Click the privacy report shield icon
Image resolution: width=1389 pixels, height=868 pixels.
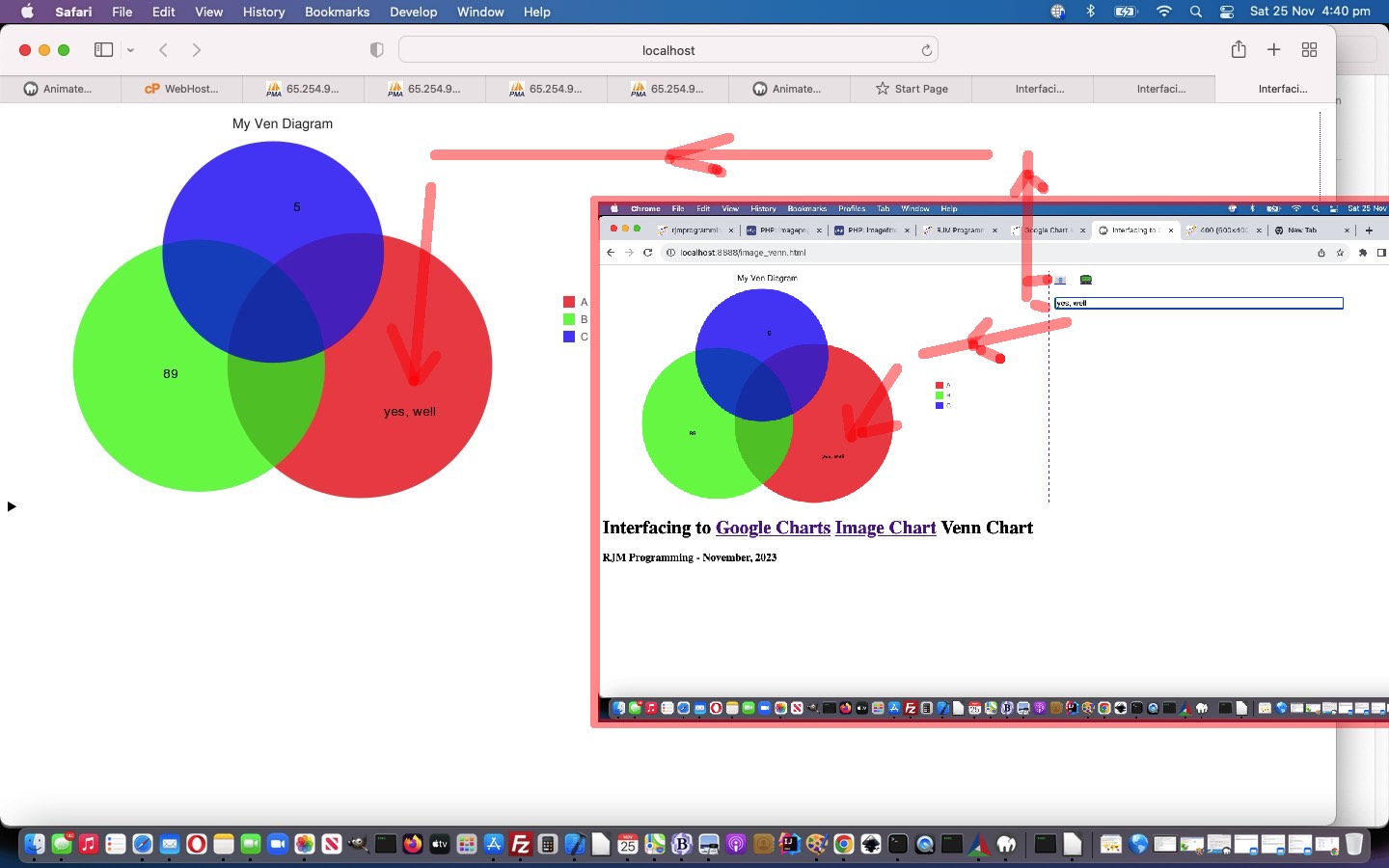[377, 50]
